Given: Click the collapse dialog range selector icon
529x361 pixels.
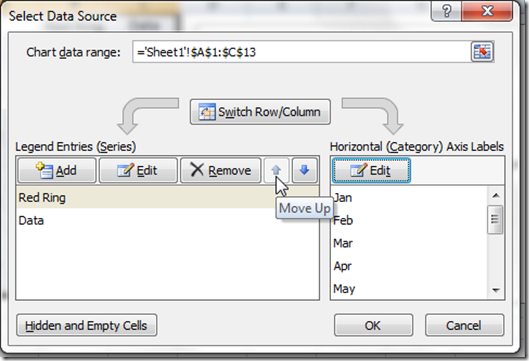Looking at the screenshot, I should 482,52.
